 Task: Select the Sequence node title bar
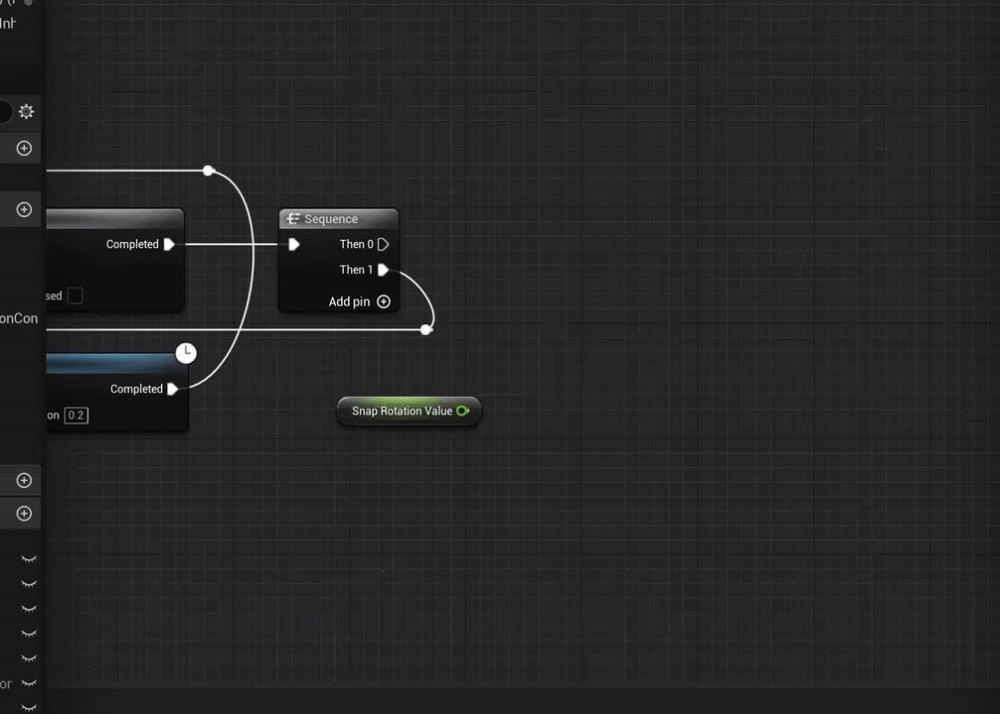pyautogui.click(x=339, y=219)
